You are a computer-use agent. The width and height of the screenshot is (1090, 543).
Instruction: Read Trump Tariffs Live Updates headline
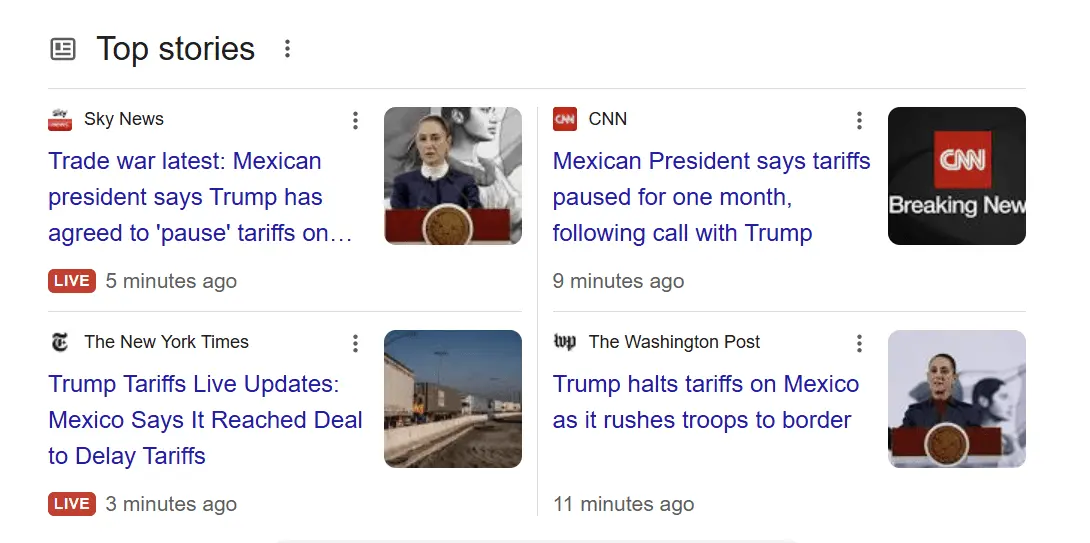click(x=205, y=420)
